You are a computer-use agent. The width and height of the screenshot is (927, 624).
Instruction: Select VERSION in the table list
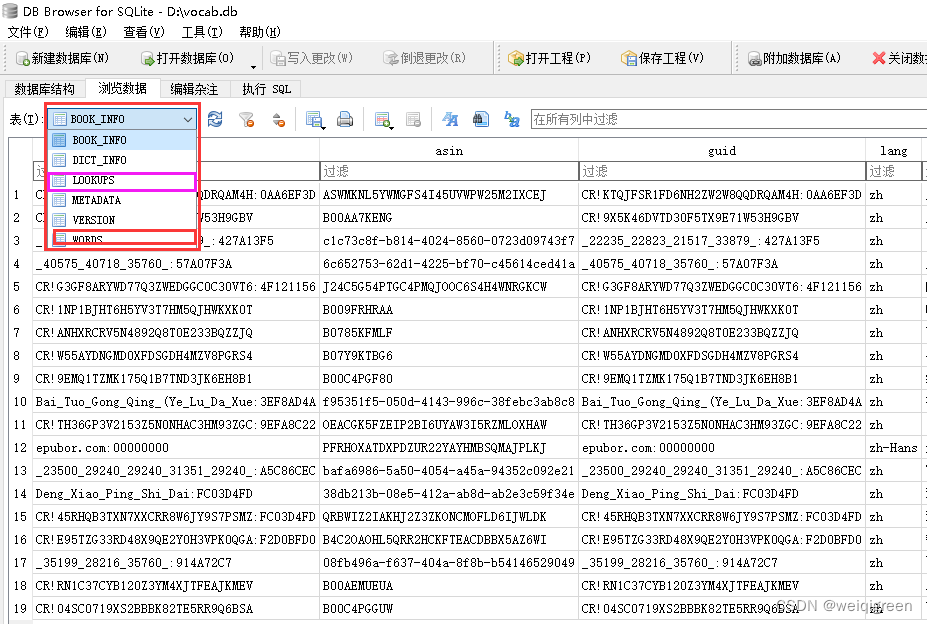coord(122,220)
